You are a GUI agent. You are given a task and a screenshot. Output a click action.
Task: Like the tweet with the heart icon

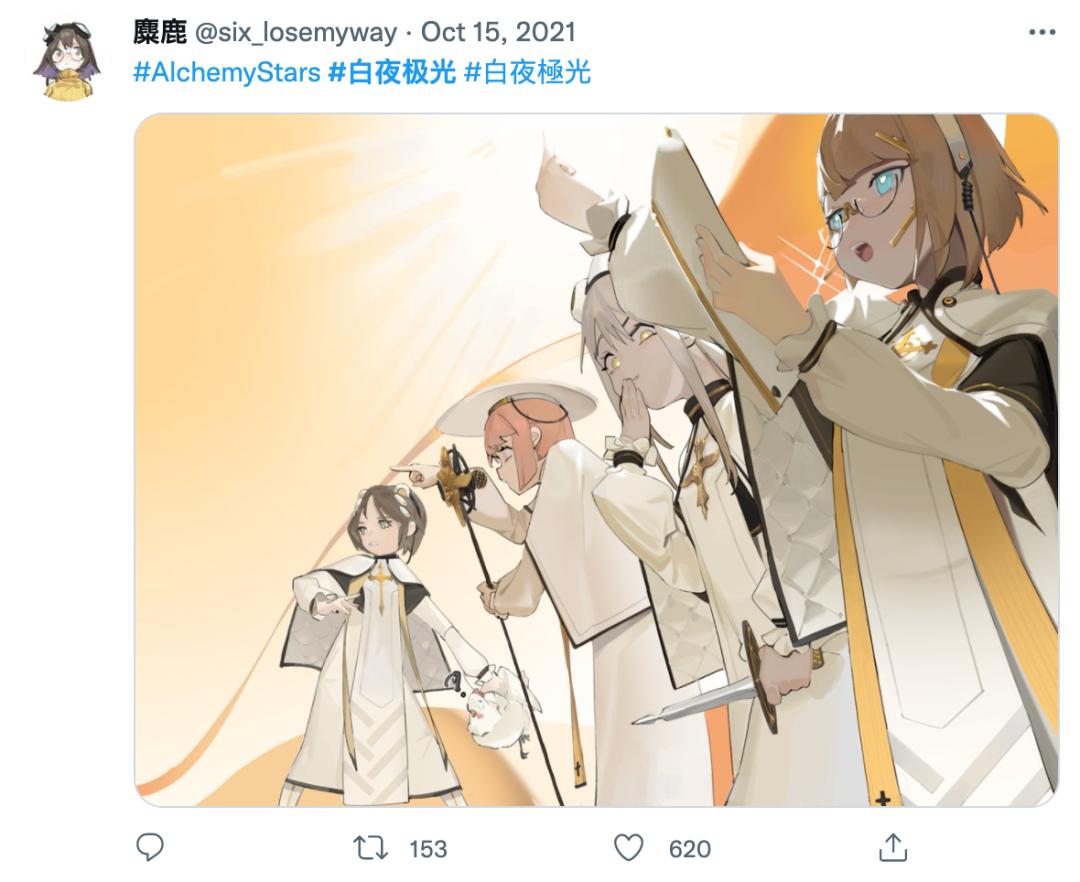[628, 848]
